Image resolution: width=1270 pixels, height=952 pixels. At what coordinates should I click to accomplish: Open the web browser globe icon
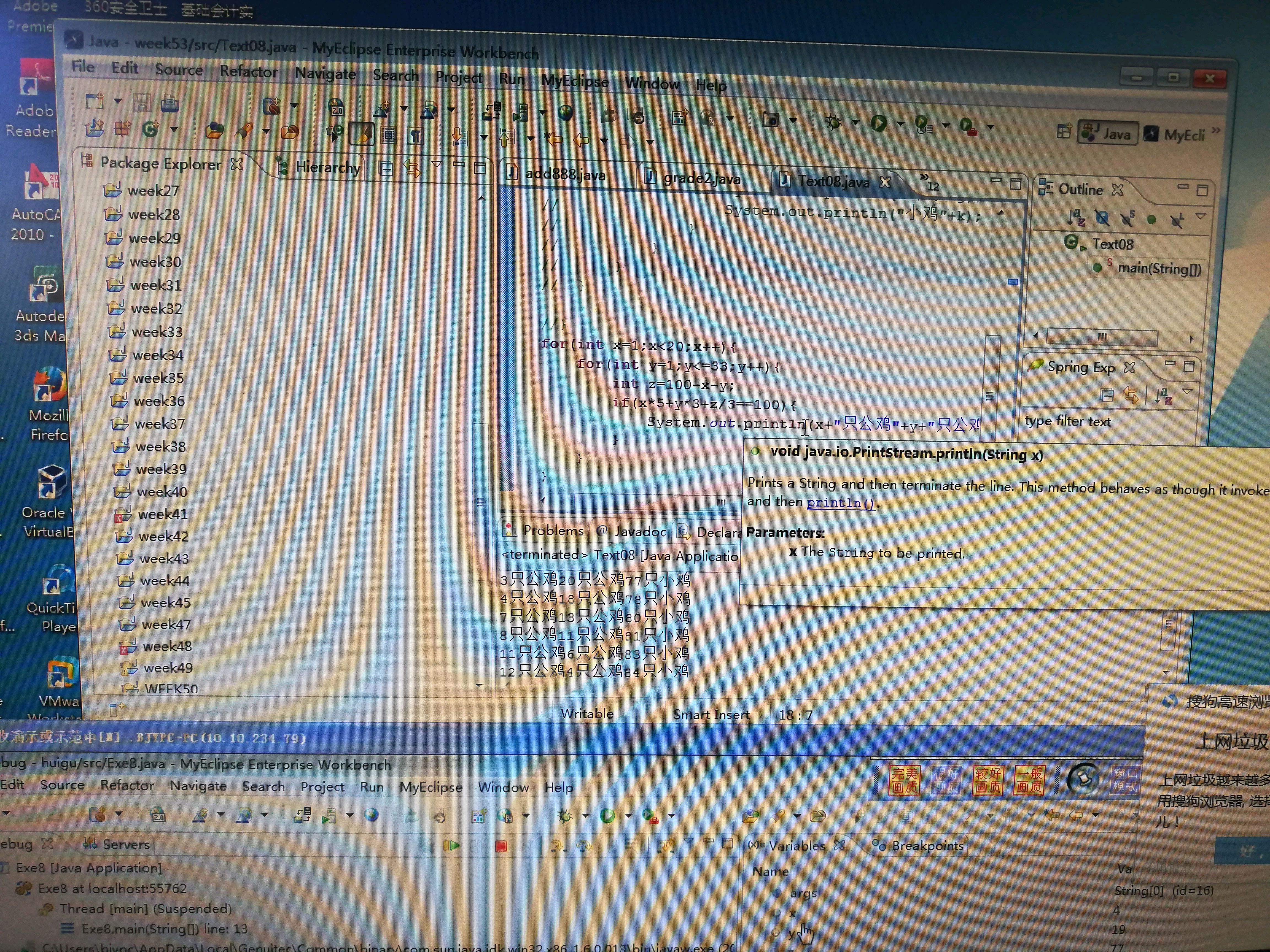(566, 112)
